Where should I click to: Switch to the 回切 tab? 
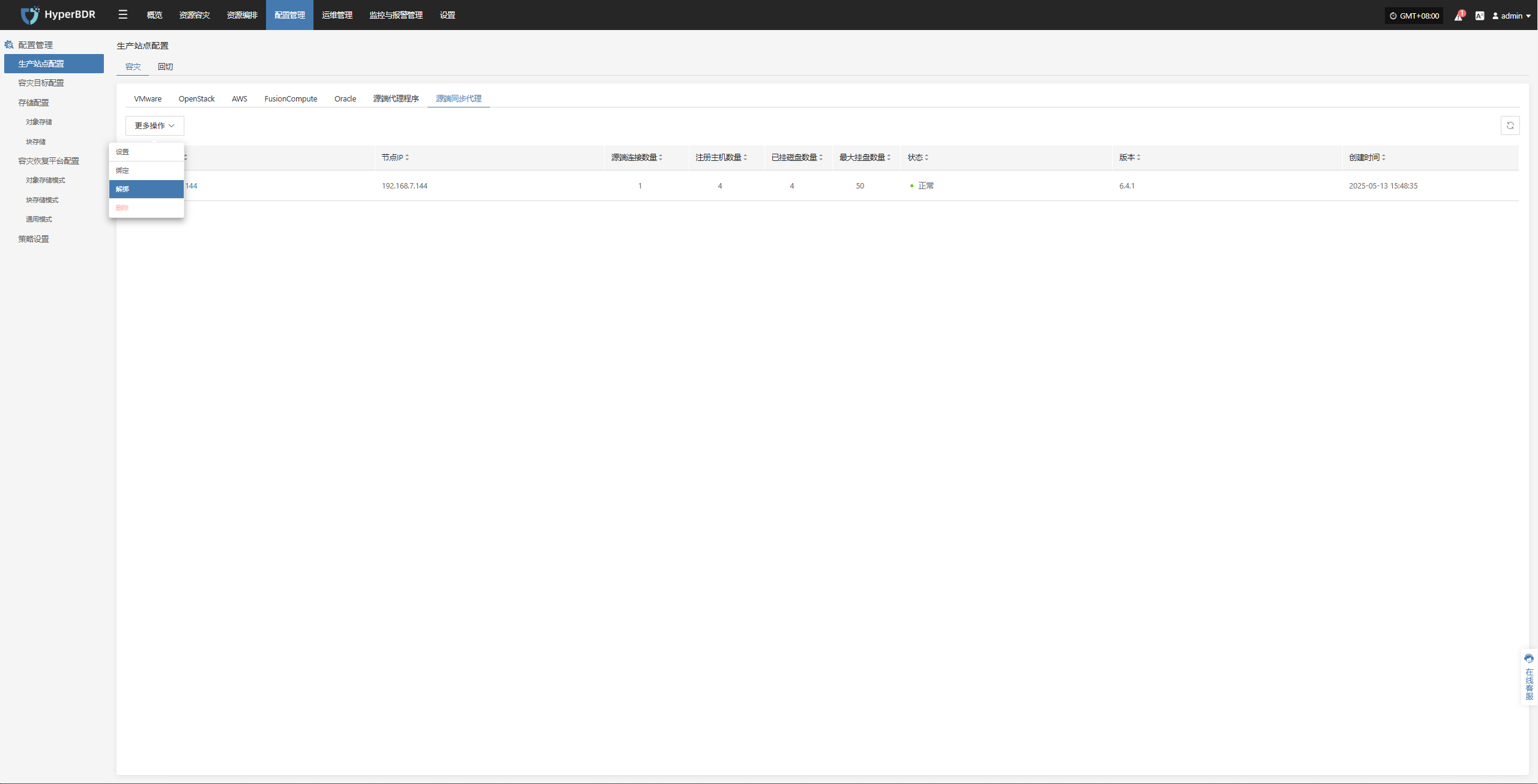165,67
